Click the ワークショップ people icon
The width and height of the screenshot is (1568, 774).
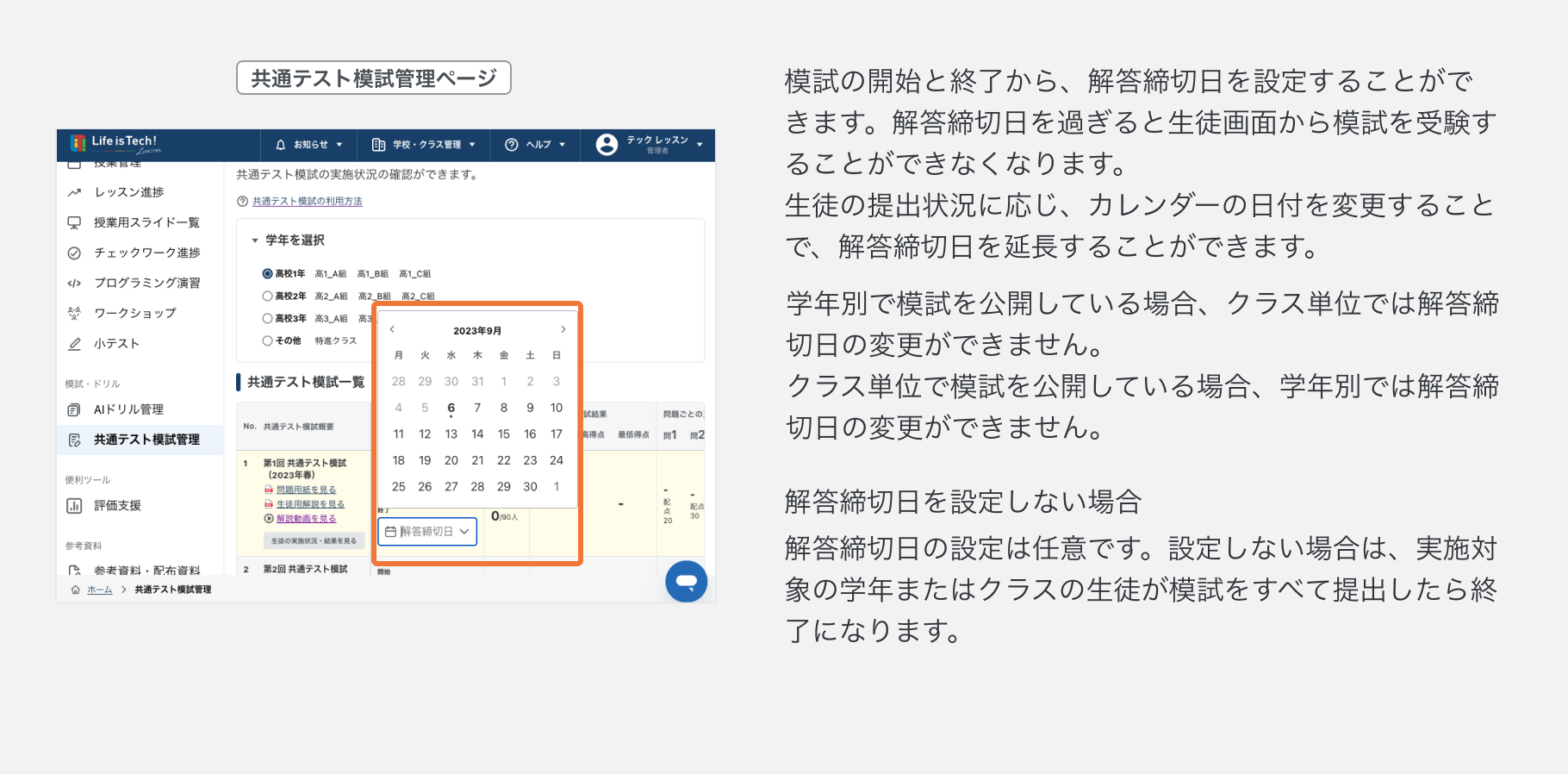pyautogui.click(x=75, y=313)
